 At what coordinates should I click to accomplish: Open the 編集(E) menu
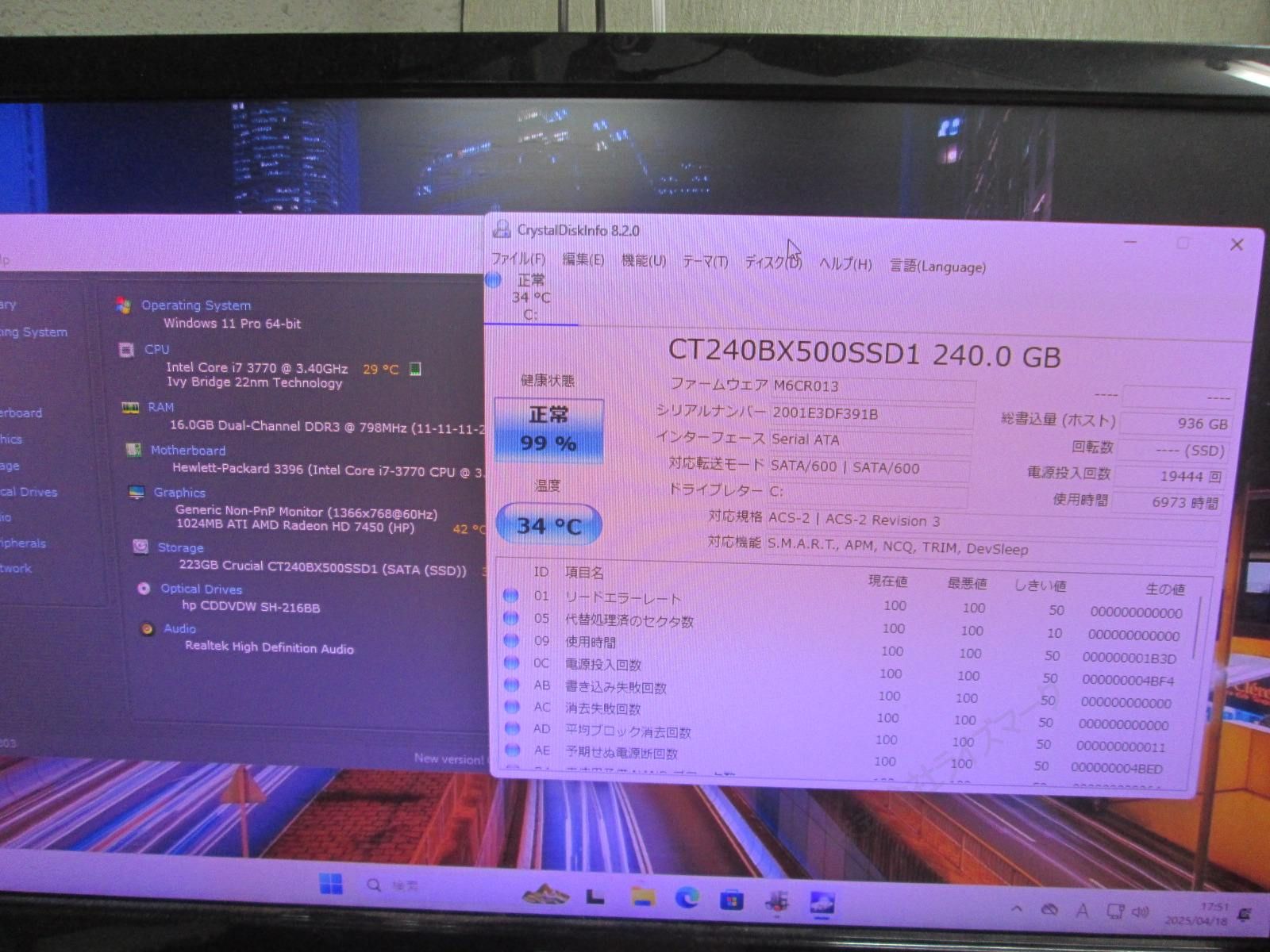pyautogui.click(x=583, y=259)
